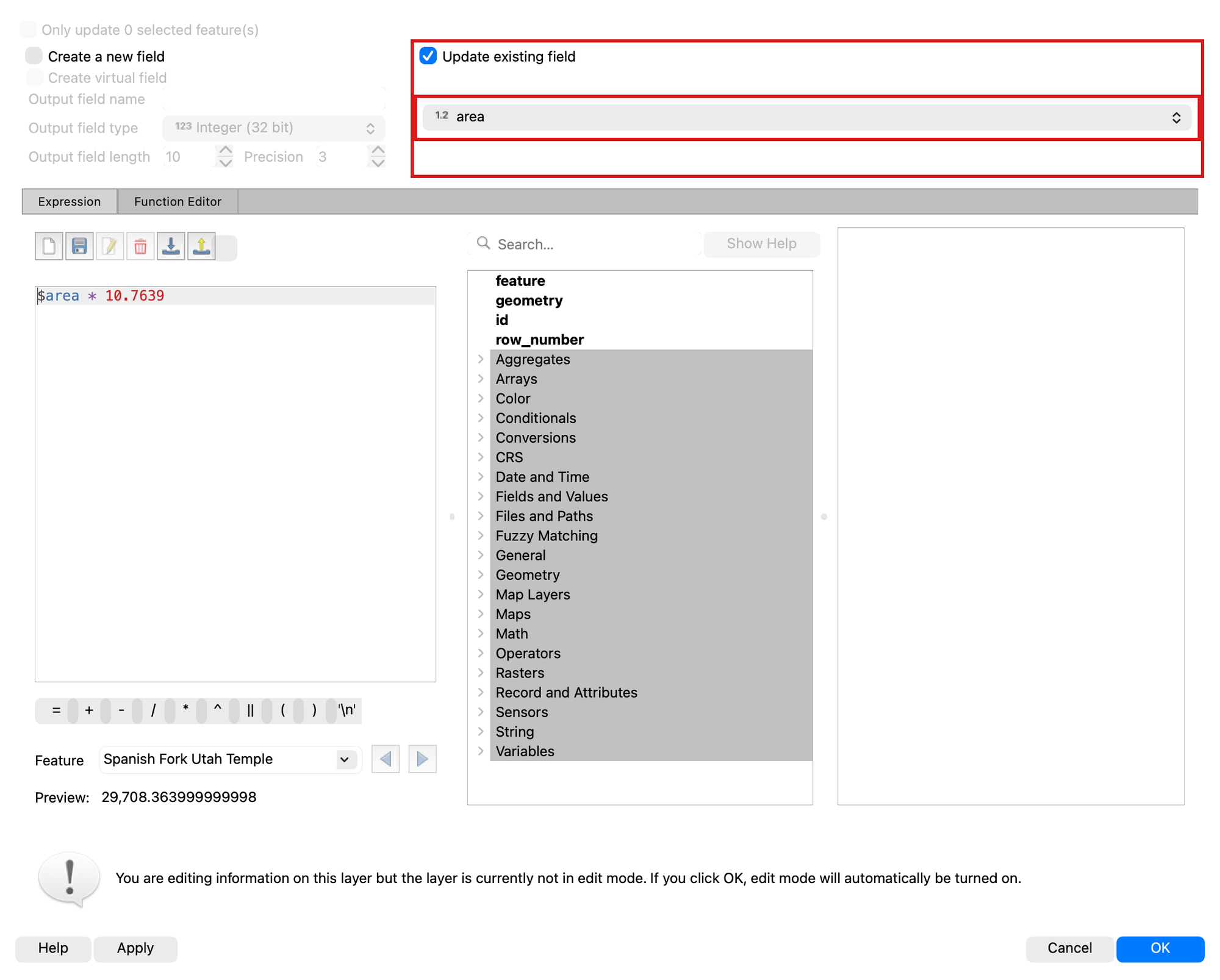
Task: Insert the string concatenation operator
Action: pos(250,710)
